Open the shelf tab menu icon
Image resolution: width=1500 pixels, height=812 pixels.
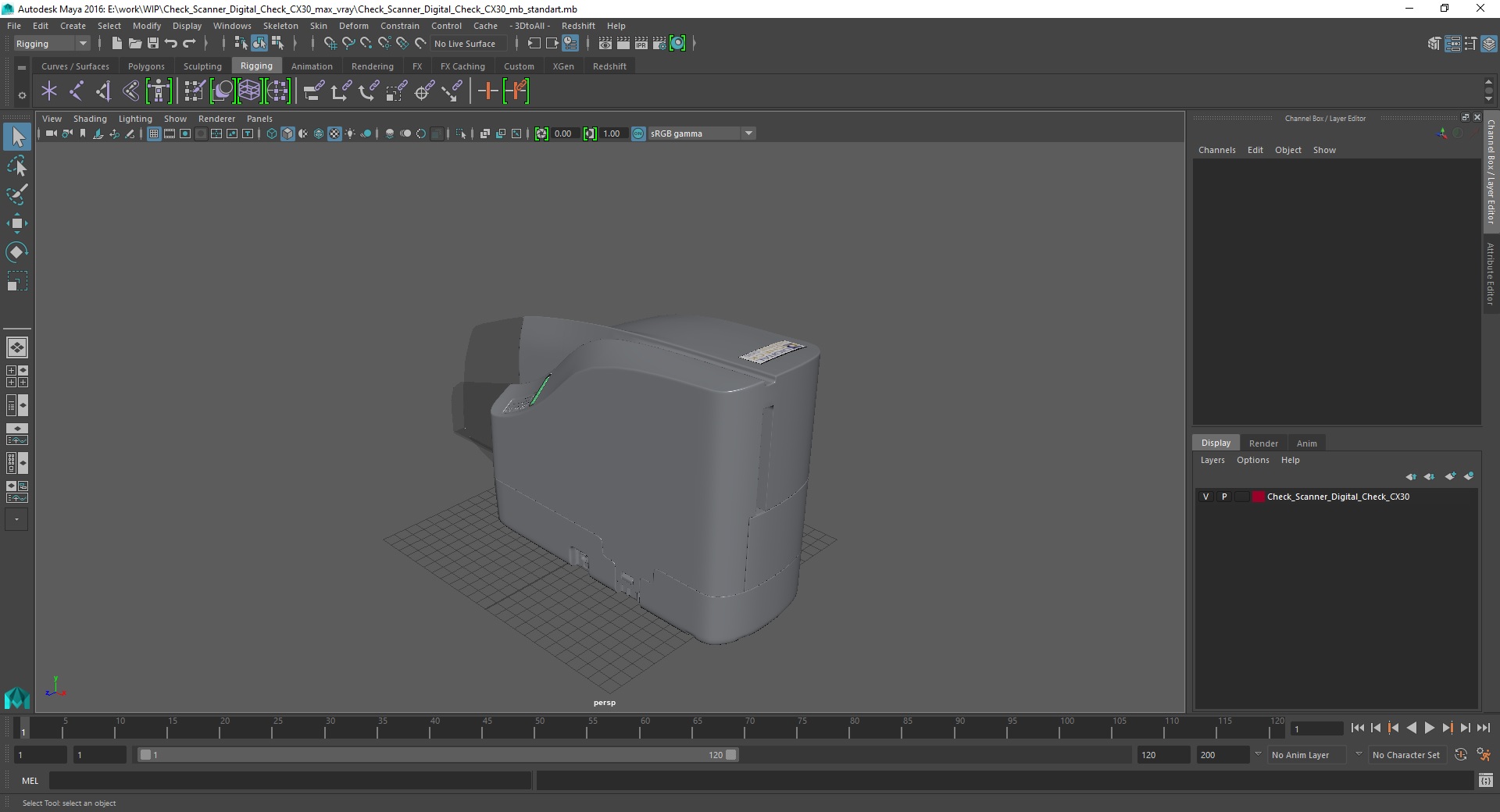(x=22, y=68)
